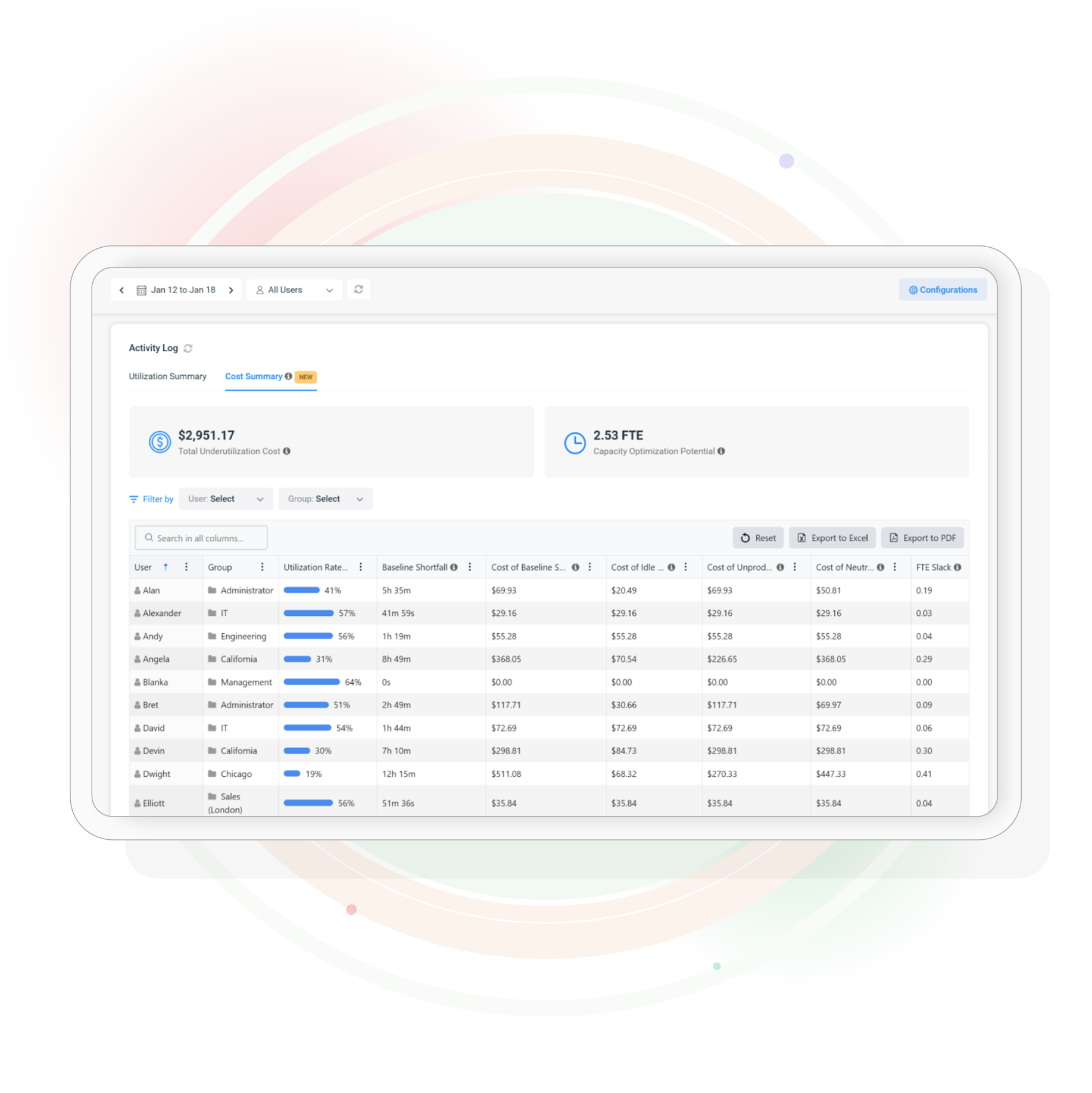
Task: Click the refresh icon beside All Users
Action: point(358,289)
